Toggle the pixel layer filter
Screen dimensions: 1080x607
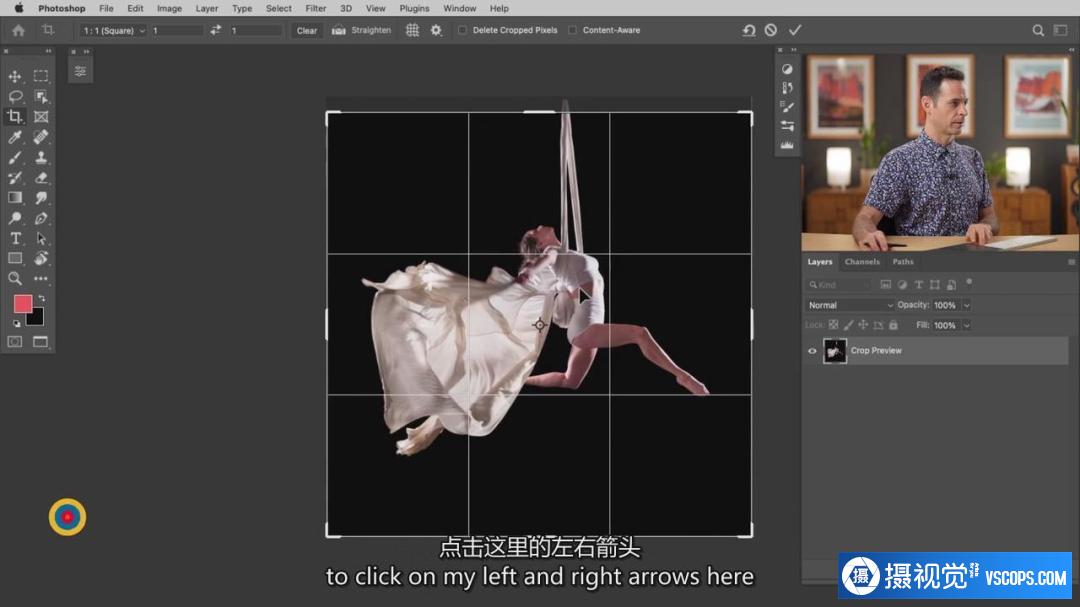pos(886,285)
